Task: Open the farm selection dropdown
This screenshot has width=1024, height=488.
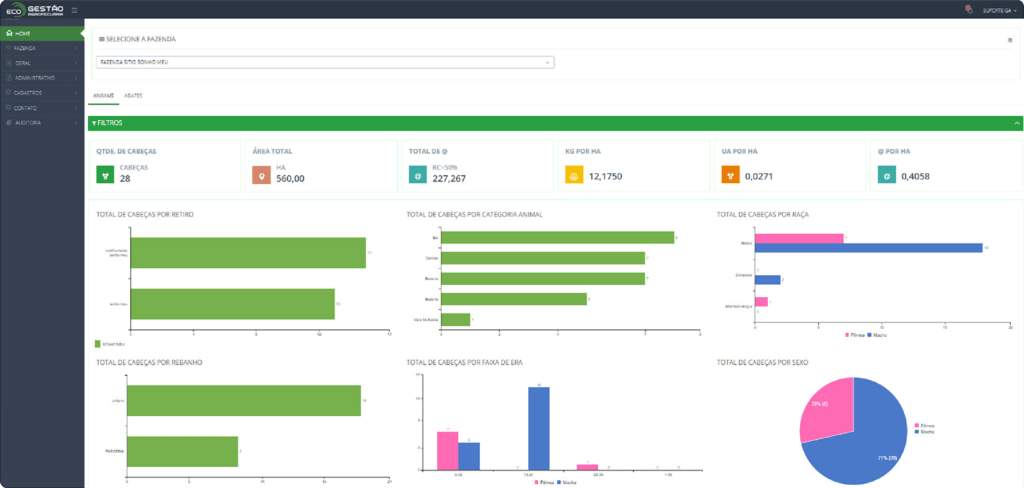Action: pyautogui.click(x=325, y=62)
